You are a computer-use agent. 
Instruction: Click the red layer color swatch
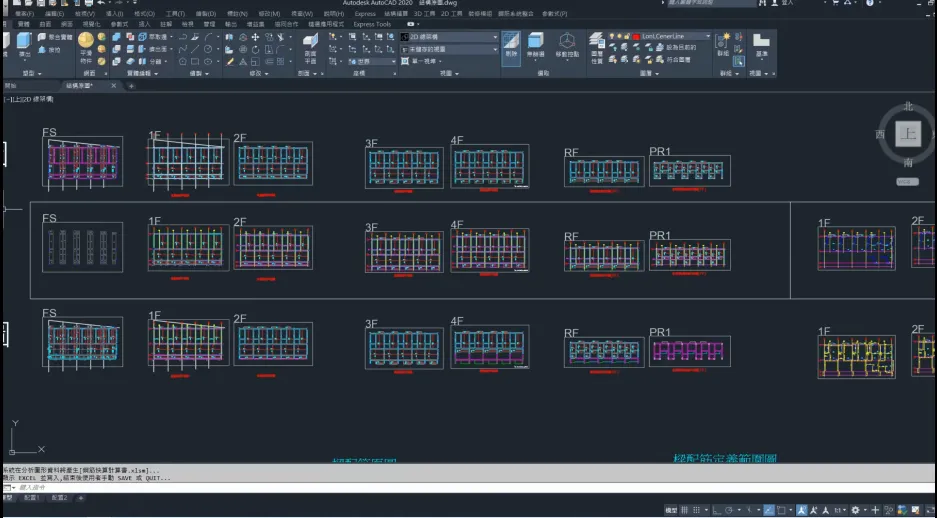tap(636, 37)
